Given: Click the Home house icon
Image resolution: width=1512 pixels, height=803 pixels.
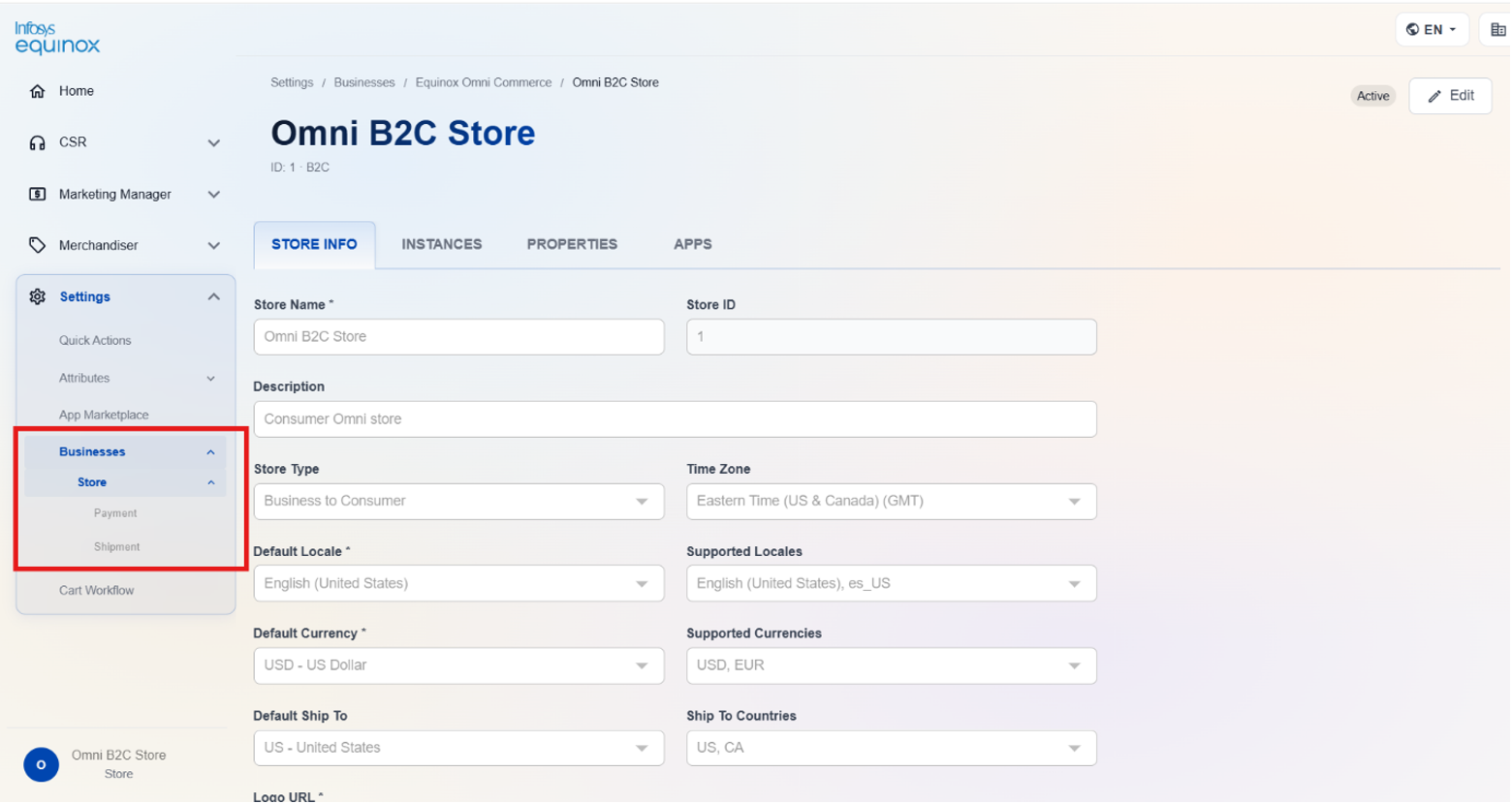Looking at the screenshot, I should 37,91.
